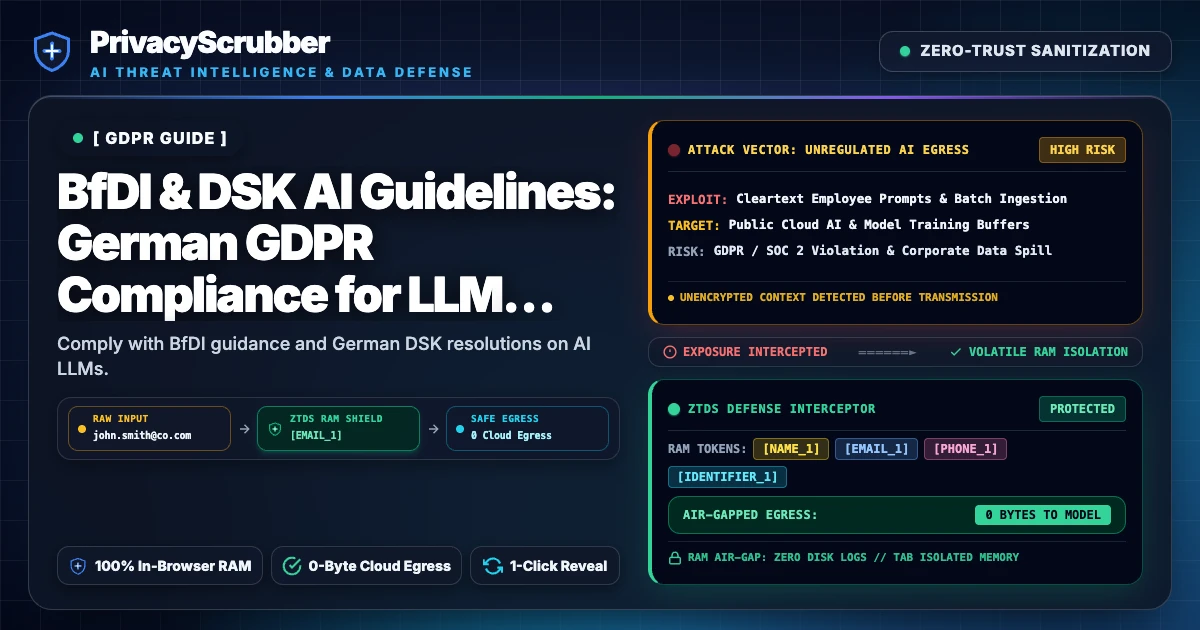
Task: Click 'RAM Air-Gap: Zero Disk Logs' footer text
Action: pos(854,557)
